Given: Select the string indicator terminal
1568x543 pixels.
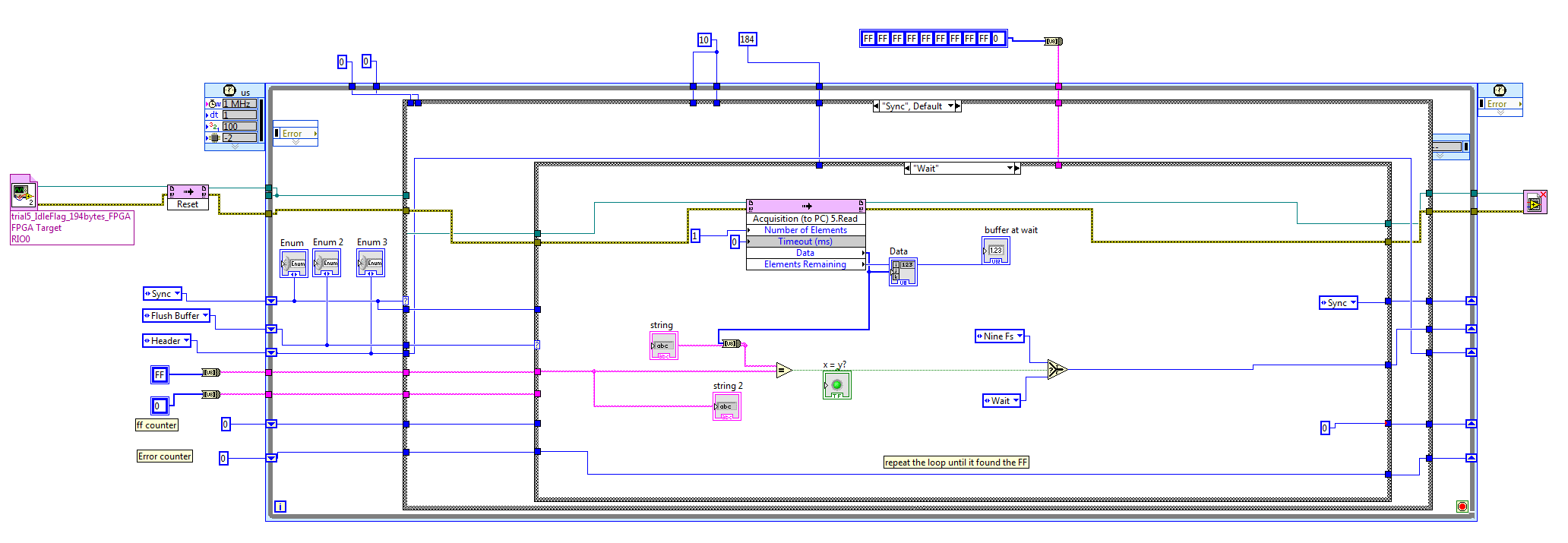Looking at the screenshot, I should 663,346.
